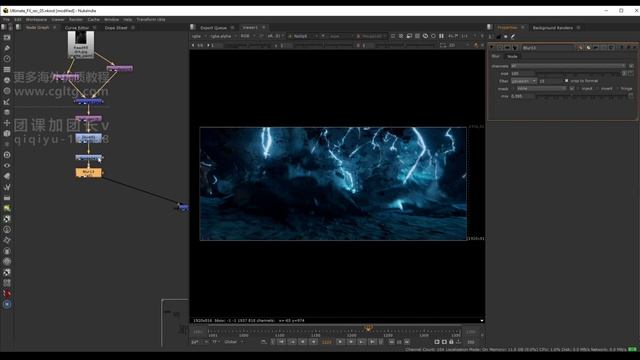Pause viewer updates with pause icon

(x=441, y=36)
